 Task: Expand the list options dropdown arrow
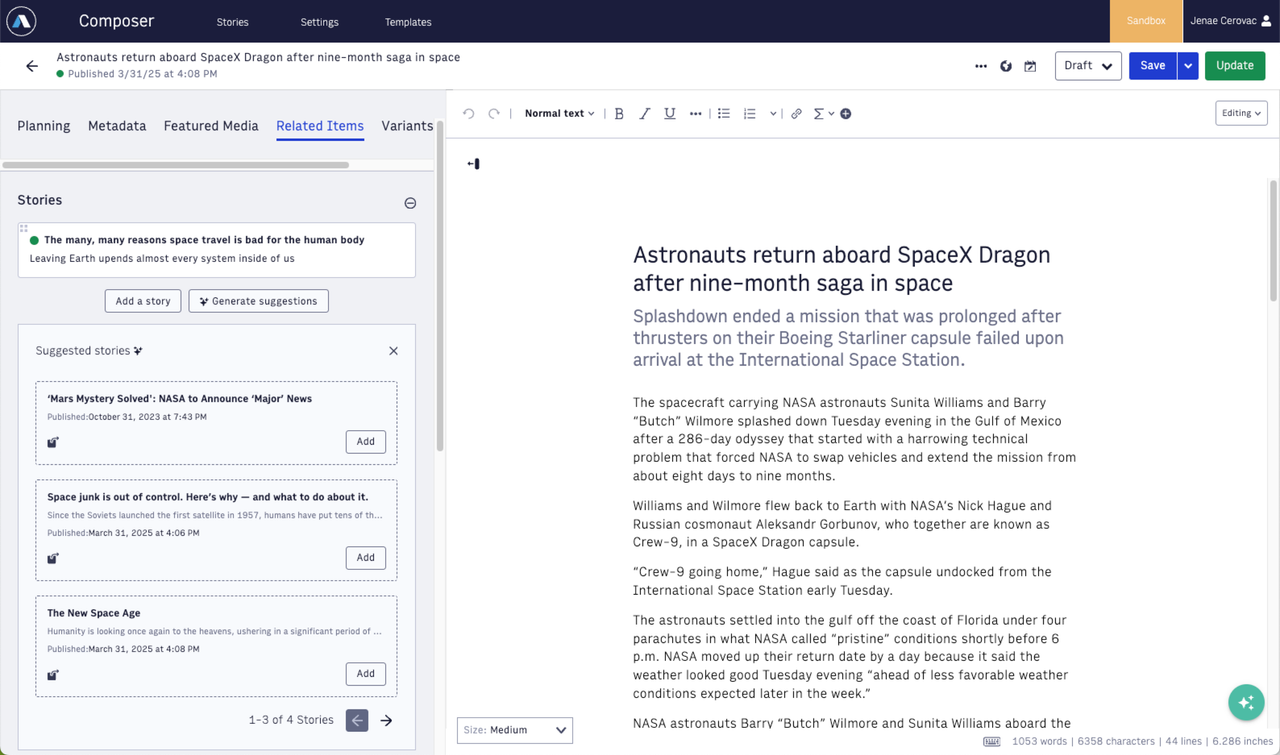[x=773, y=114]
